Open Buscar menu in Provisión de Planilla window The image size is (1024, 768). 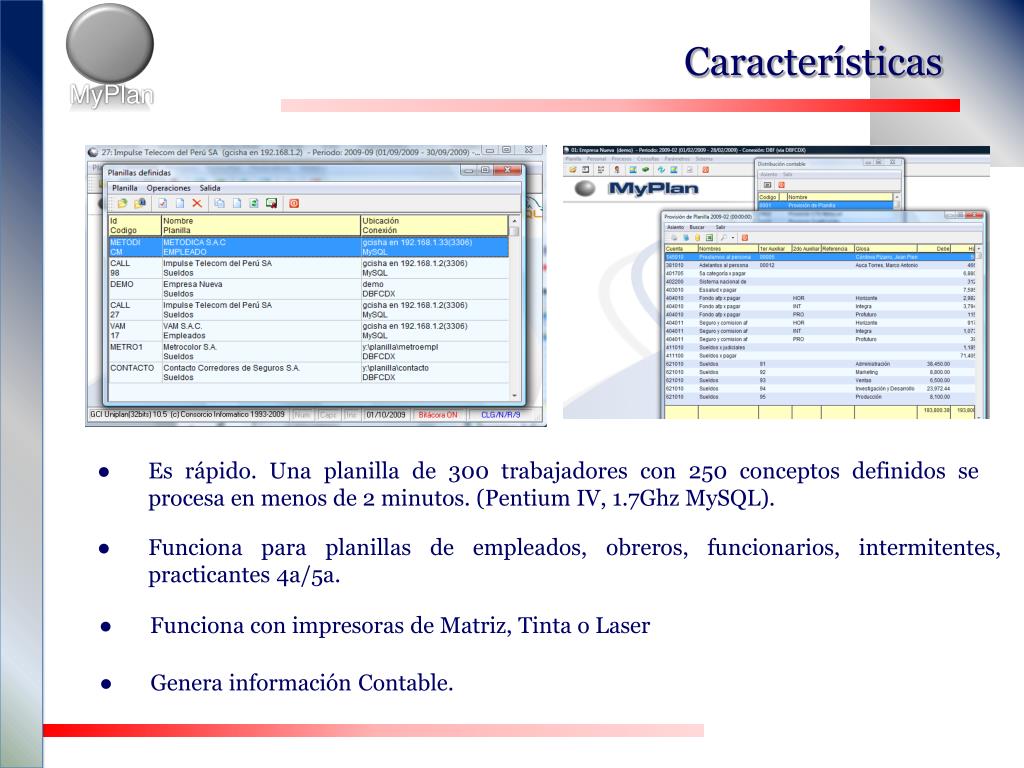tap(697, 227)
